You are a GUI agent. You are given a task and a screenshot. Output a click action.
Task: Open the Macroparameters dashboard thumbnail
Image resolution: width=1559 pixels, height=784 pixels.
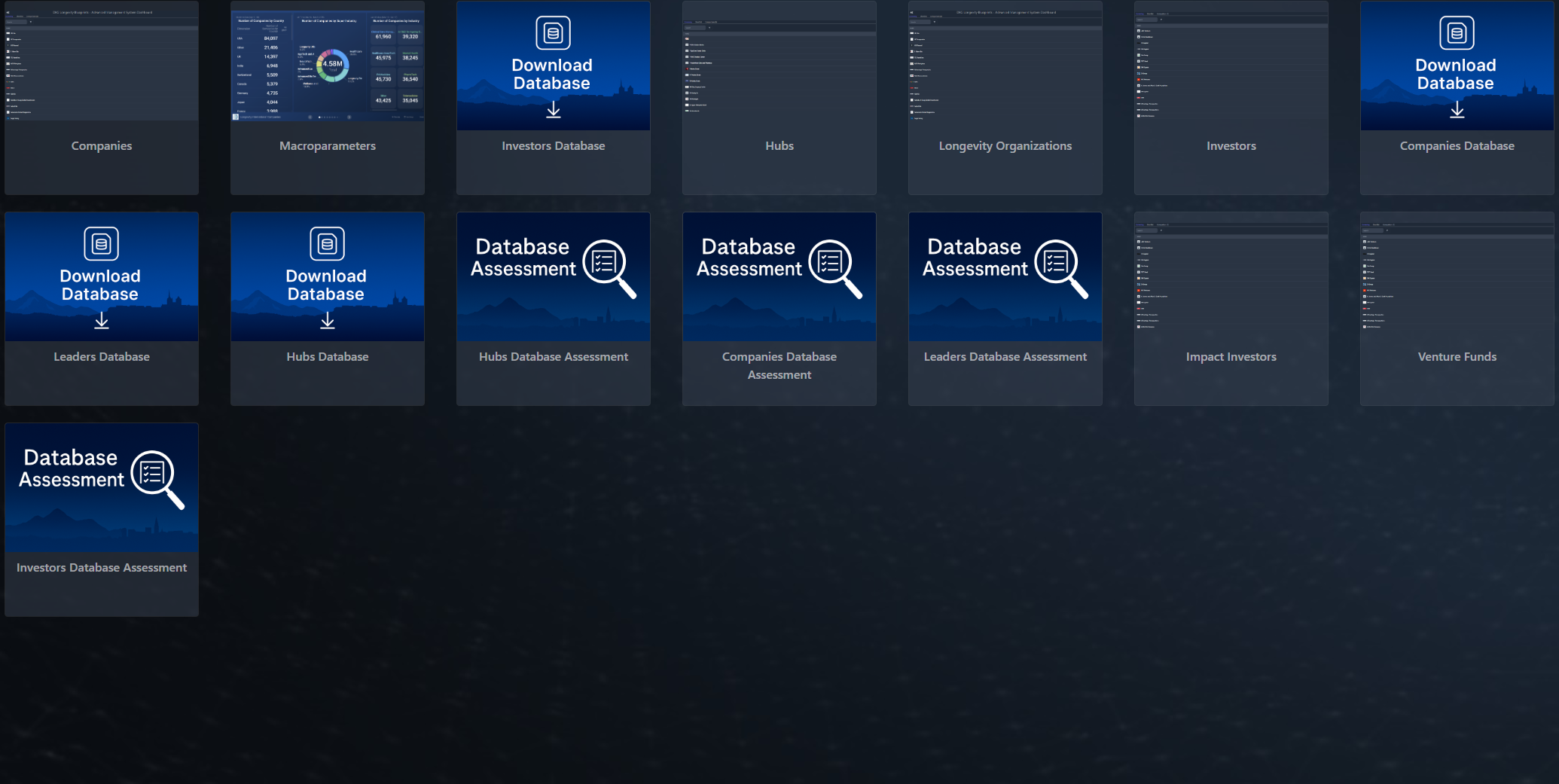328,66
